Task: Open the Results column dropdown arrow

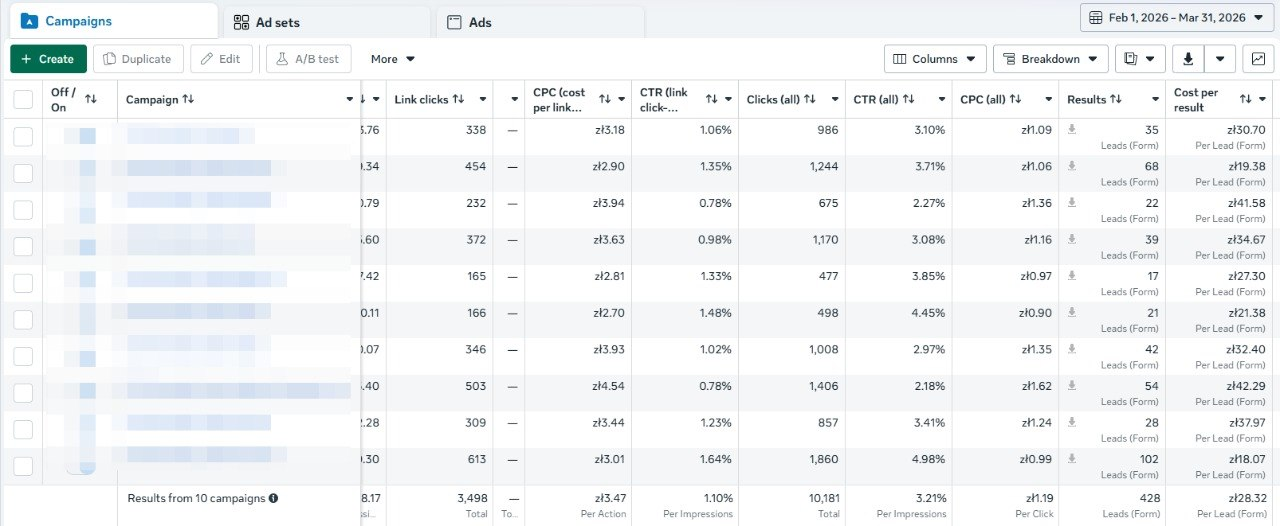Action: click(x=1155, y=99)
